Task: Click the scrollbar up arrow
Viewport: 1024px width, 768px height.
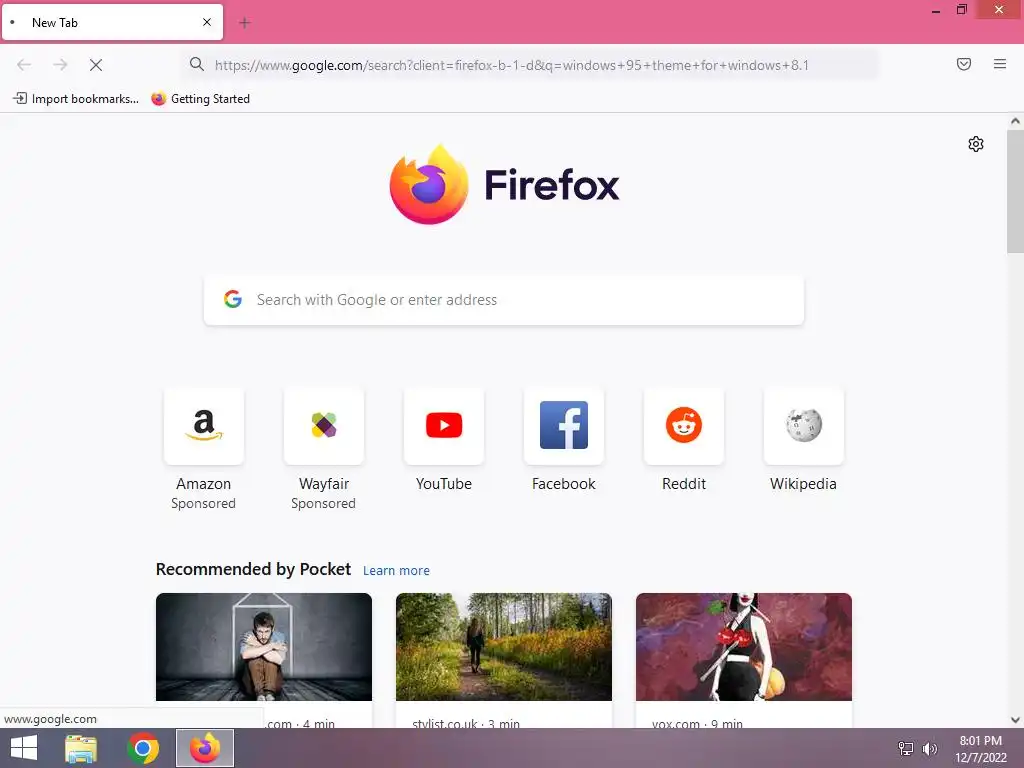Action: [x=1015, y=121]
